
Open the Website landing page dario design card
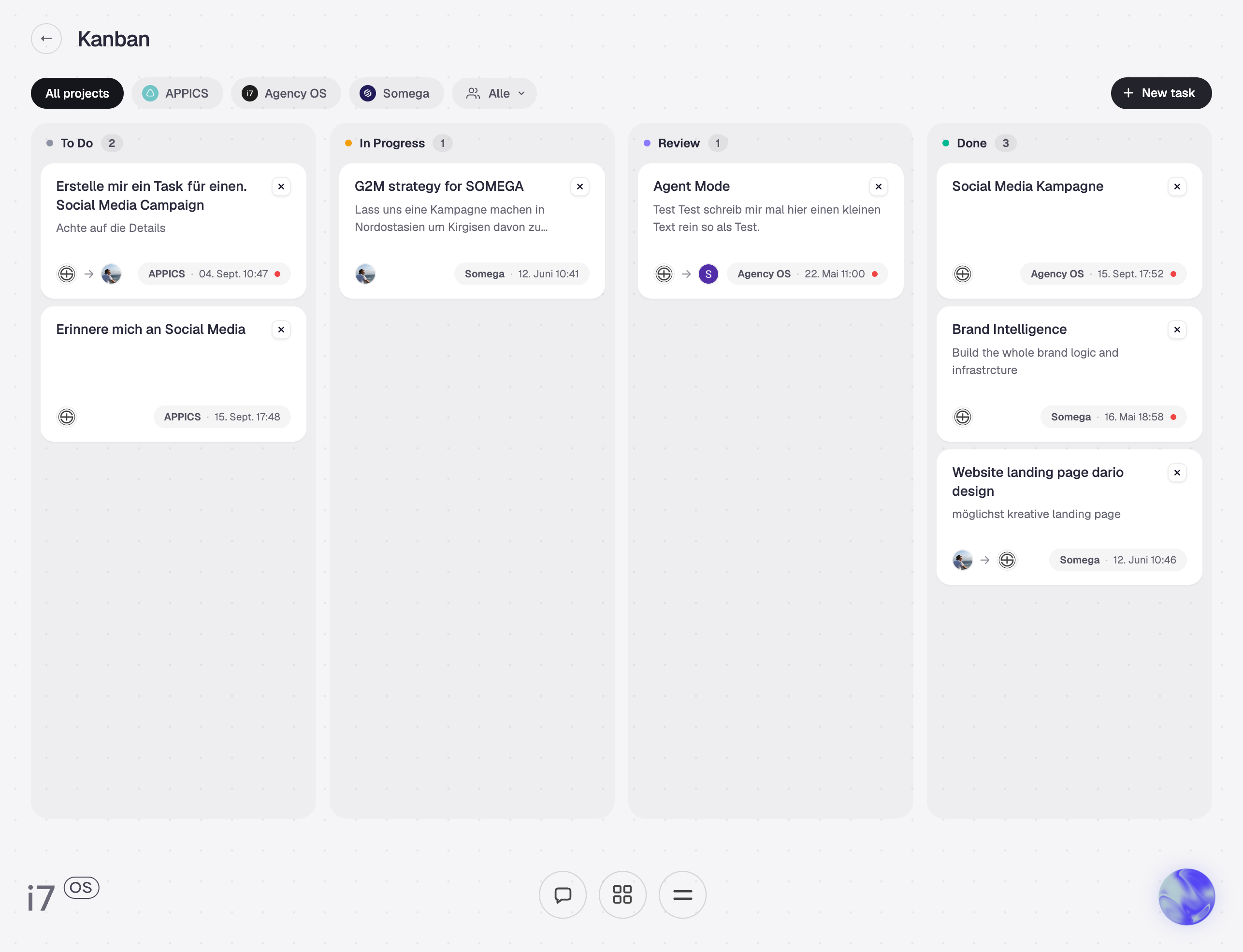tap(1069, 517)
